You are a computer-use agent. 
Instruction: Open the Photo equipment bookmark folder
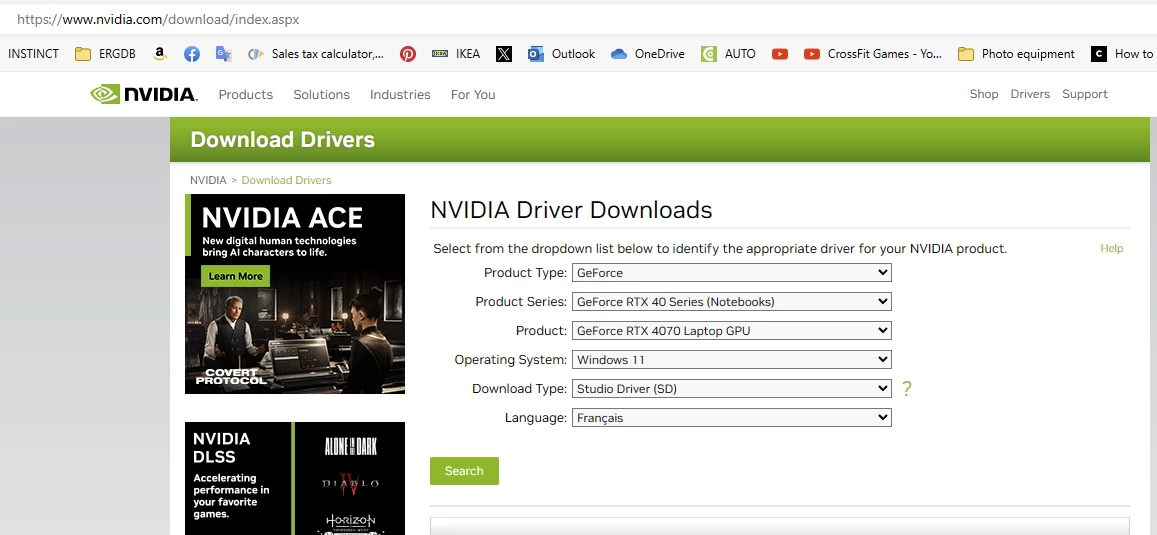[1016, 54]
